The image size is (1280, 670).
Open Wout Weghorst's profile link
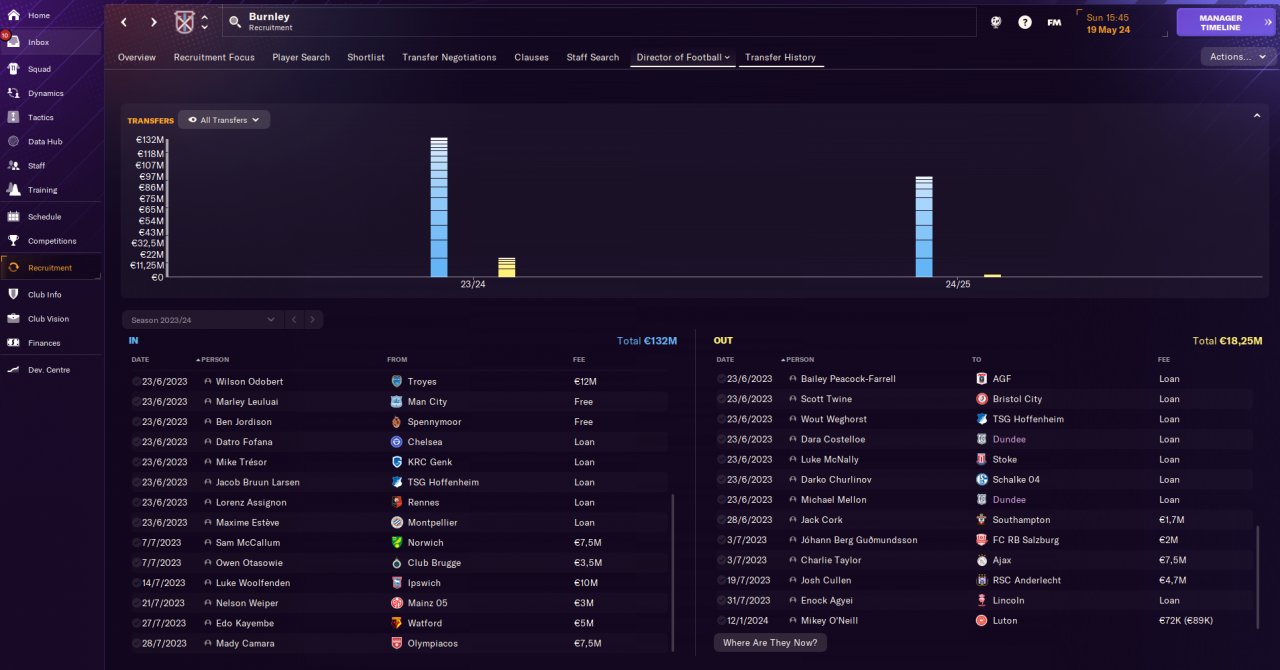click(834, 419)
